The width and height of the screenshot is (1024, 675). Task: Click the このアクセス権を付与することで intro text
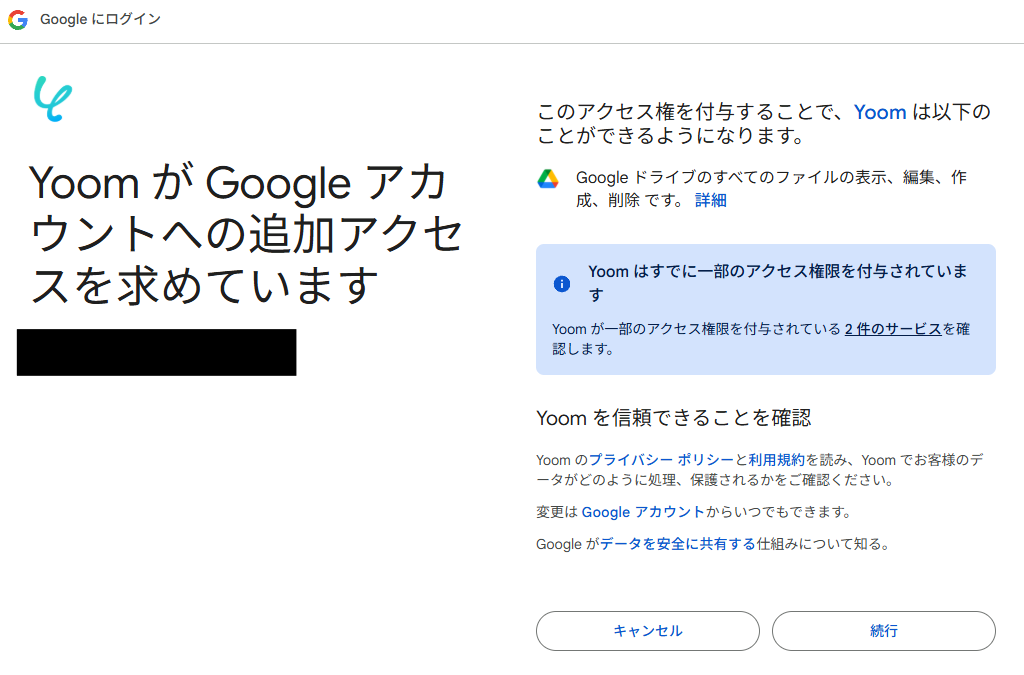690,112
